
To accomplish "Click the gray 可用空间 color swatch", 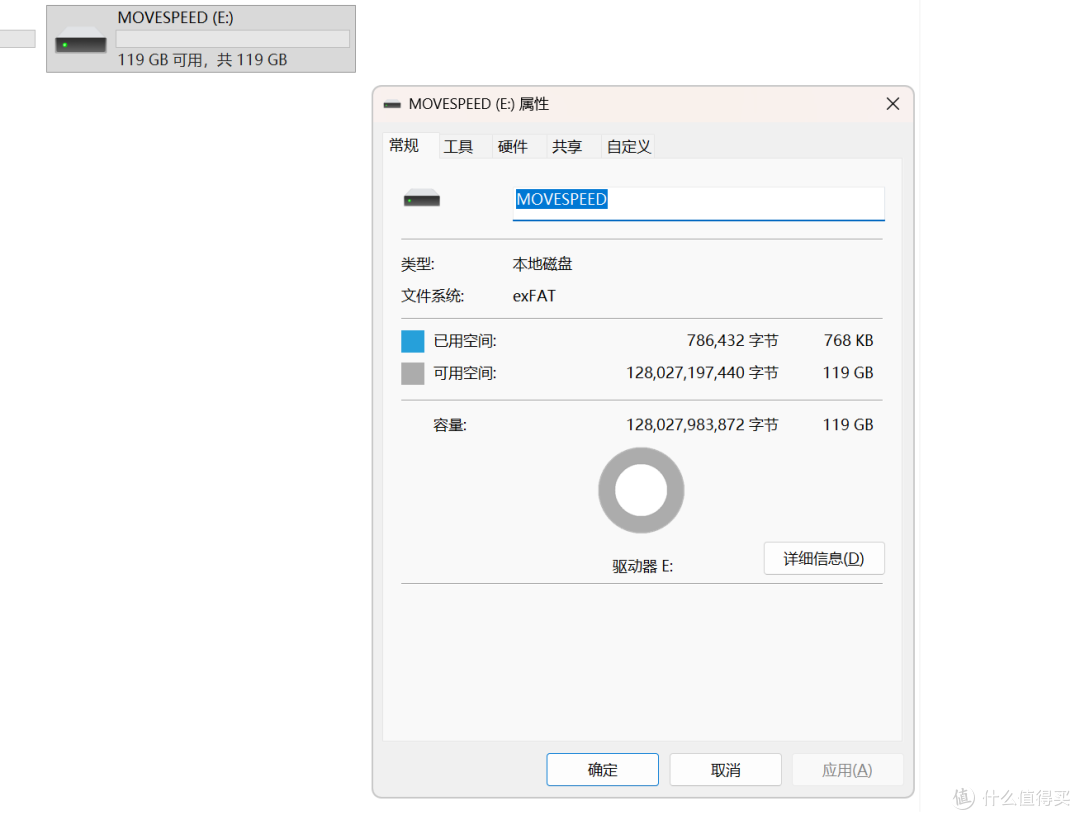I will [x=413, y=373].
